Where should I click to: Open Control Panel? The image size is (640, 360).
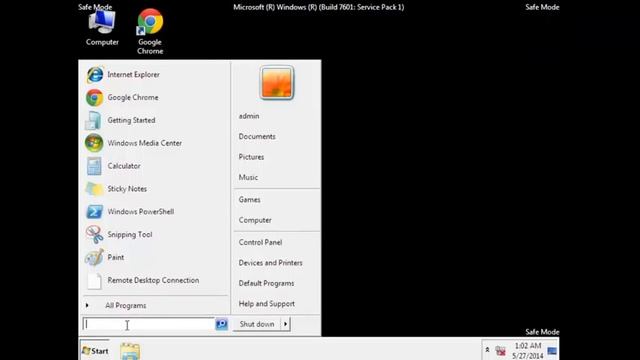(260, 242)
